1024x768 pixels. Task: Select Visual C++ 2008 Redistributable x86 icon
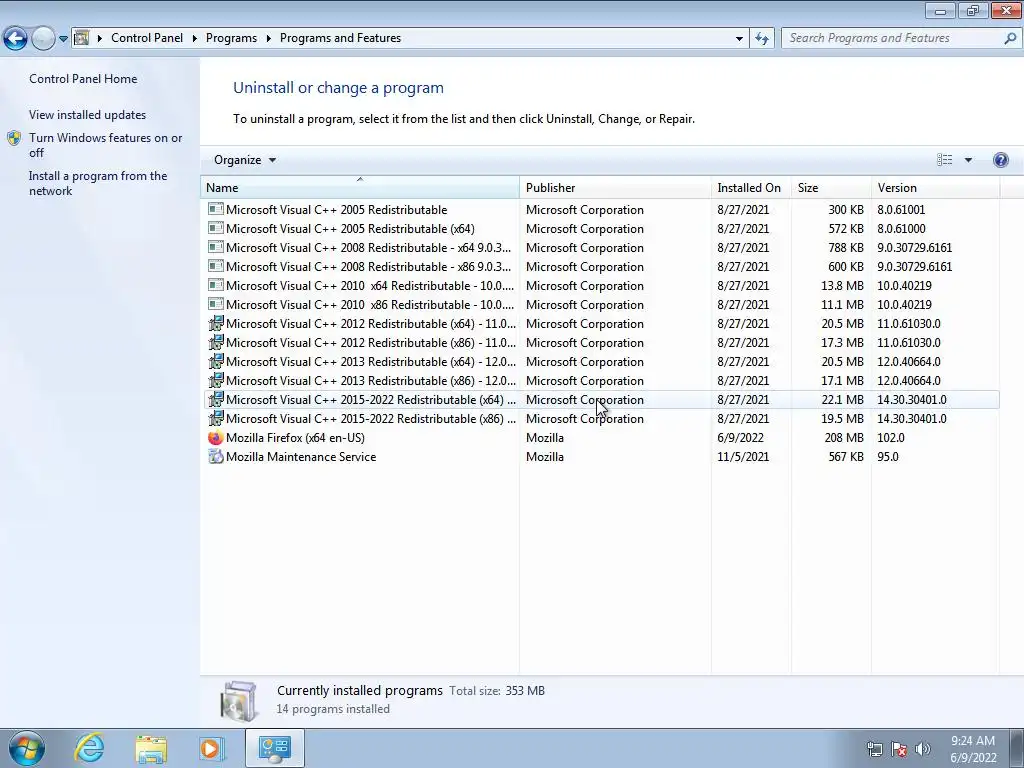click(x=216, y=266)
